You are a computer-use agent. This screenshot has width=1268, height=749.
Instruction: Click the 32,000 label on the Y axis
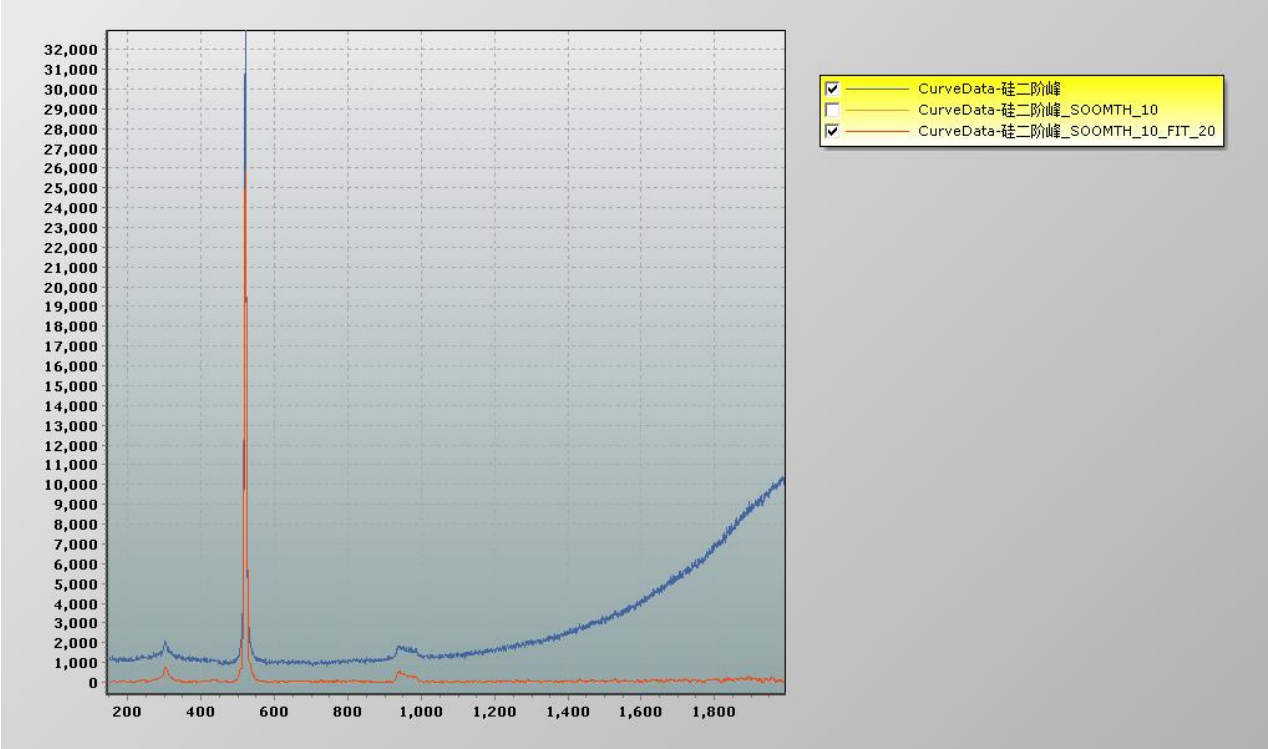70,49
